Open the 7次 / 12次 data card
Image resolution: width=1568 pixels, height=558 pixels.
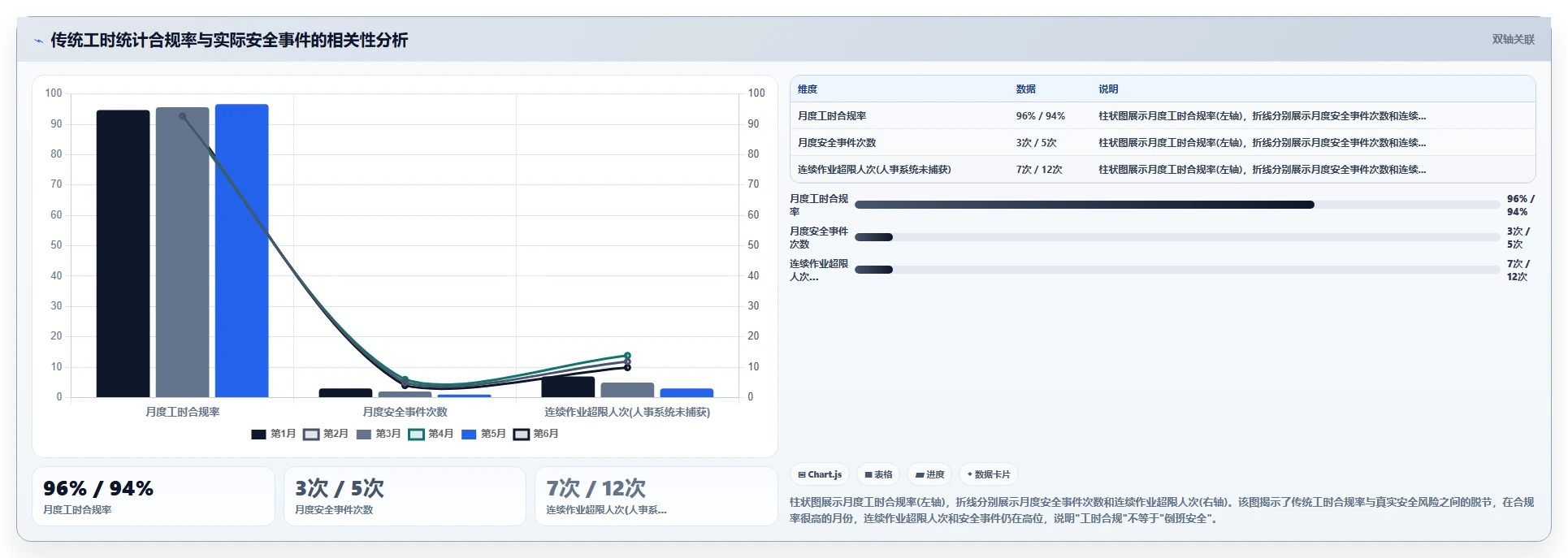[x=656, y=496]
